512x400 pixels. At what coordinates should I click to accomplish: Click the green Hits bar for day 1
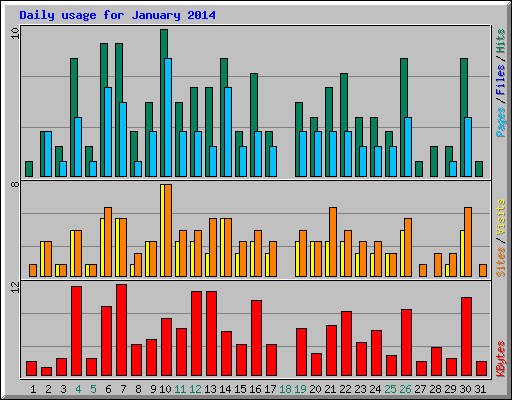pos(29,169)
